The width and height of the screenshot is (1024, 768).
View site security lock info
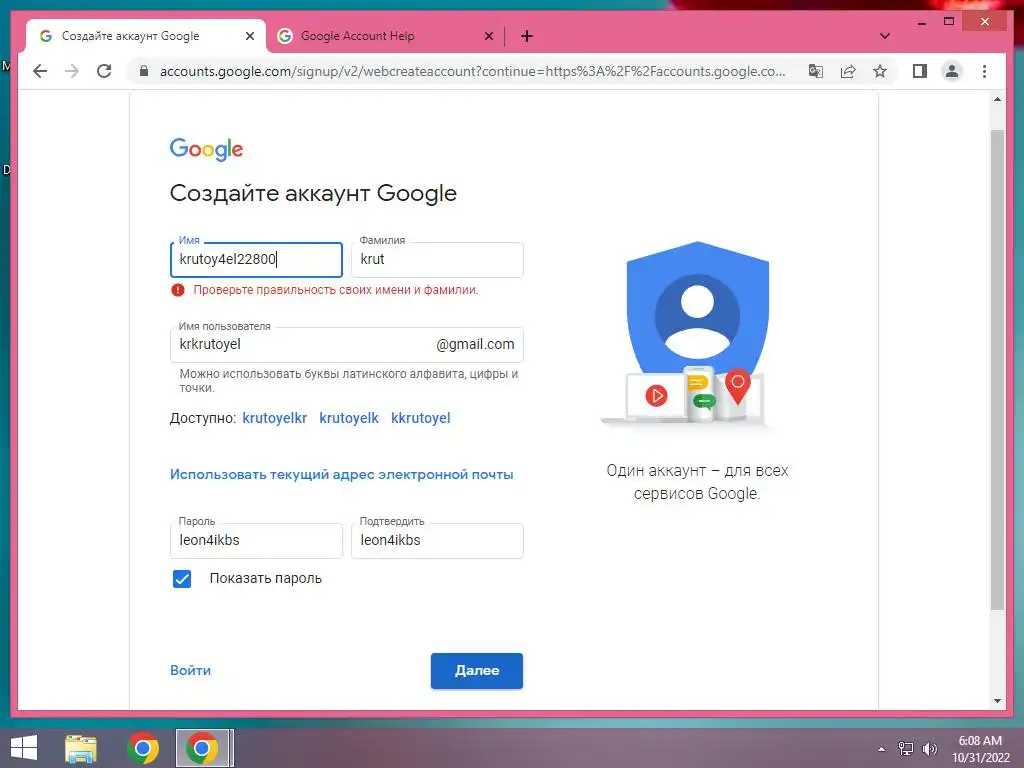pos(144,71)
